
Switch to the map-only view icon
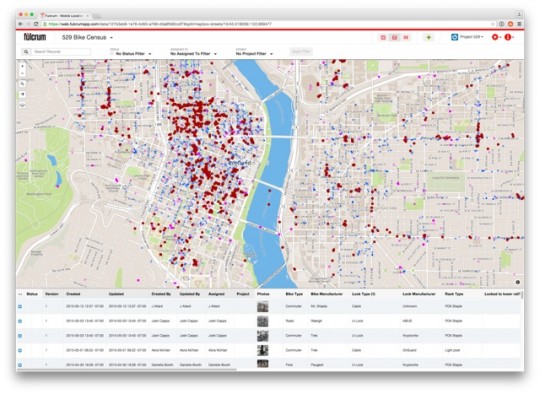383,37
